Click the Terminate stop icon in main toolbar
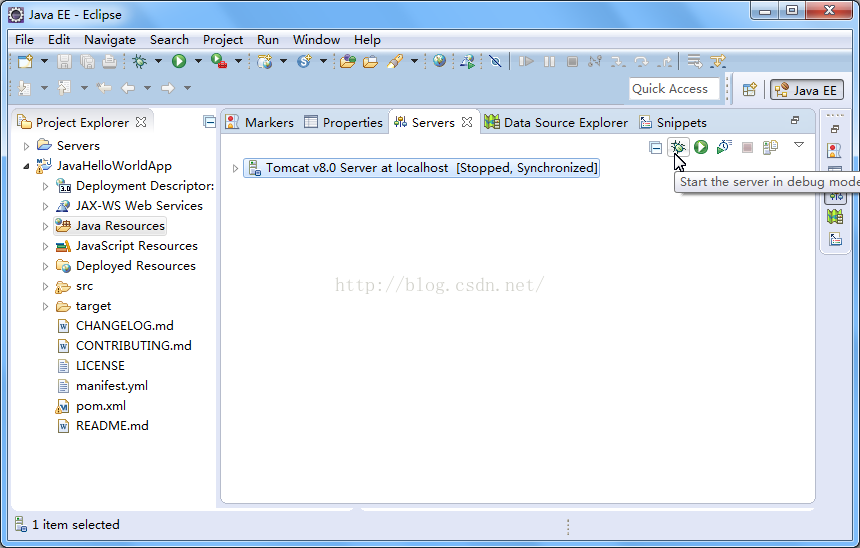This screenshot has height=548, width=860. [572, 61]
